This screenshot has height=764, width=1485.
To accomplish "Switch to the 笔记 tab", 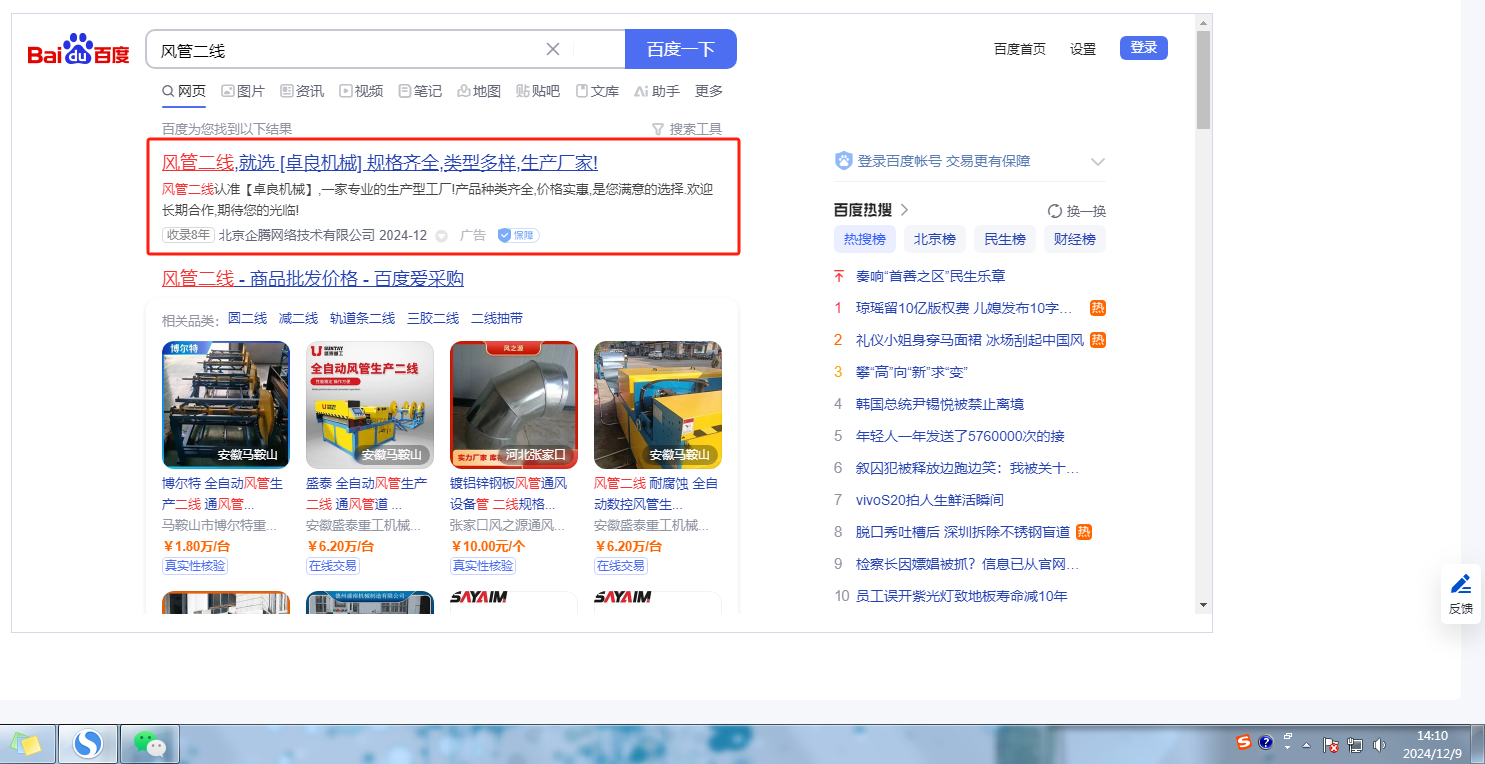I will [420, 91].
